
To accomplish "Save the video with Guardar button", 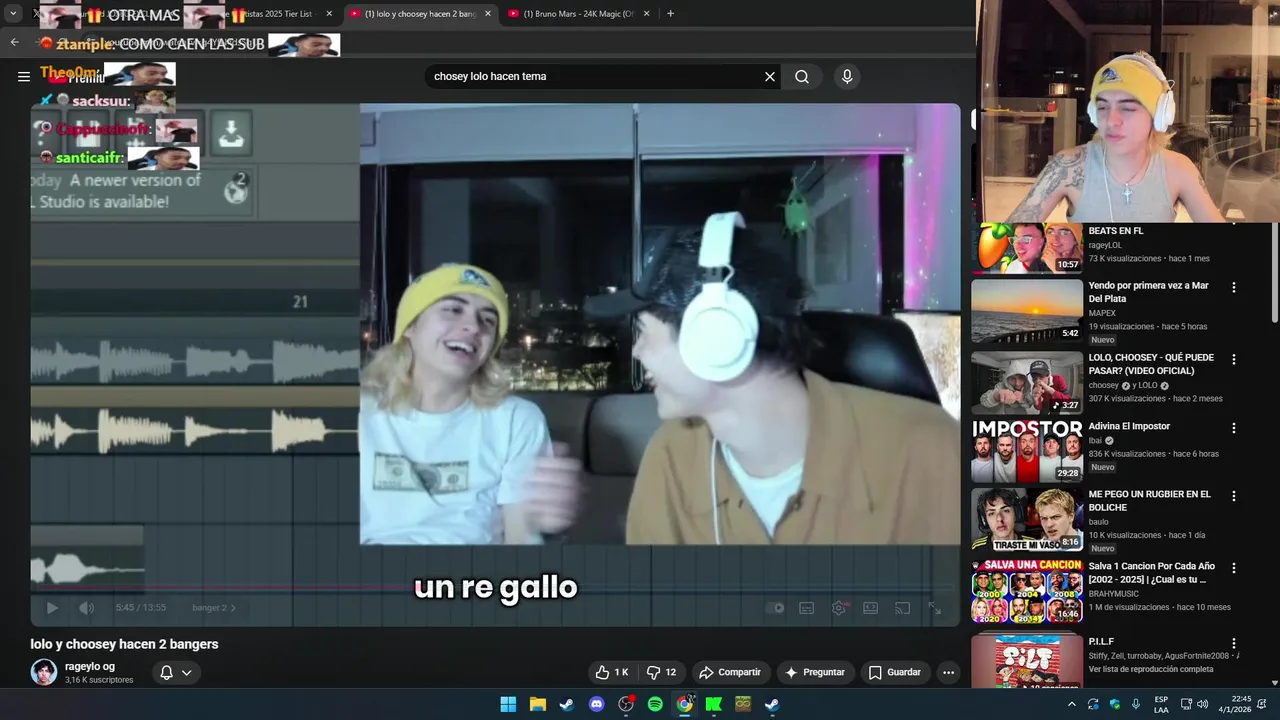I will [x=894, y=672].
